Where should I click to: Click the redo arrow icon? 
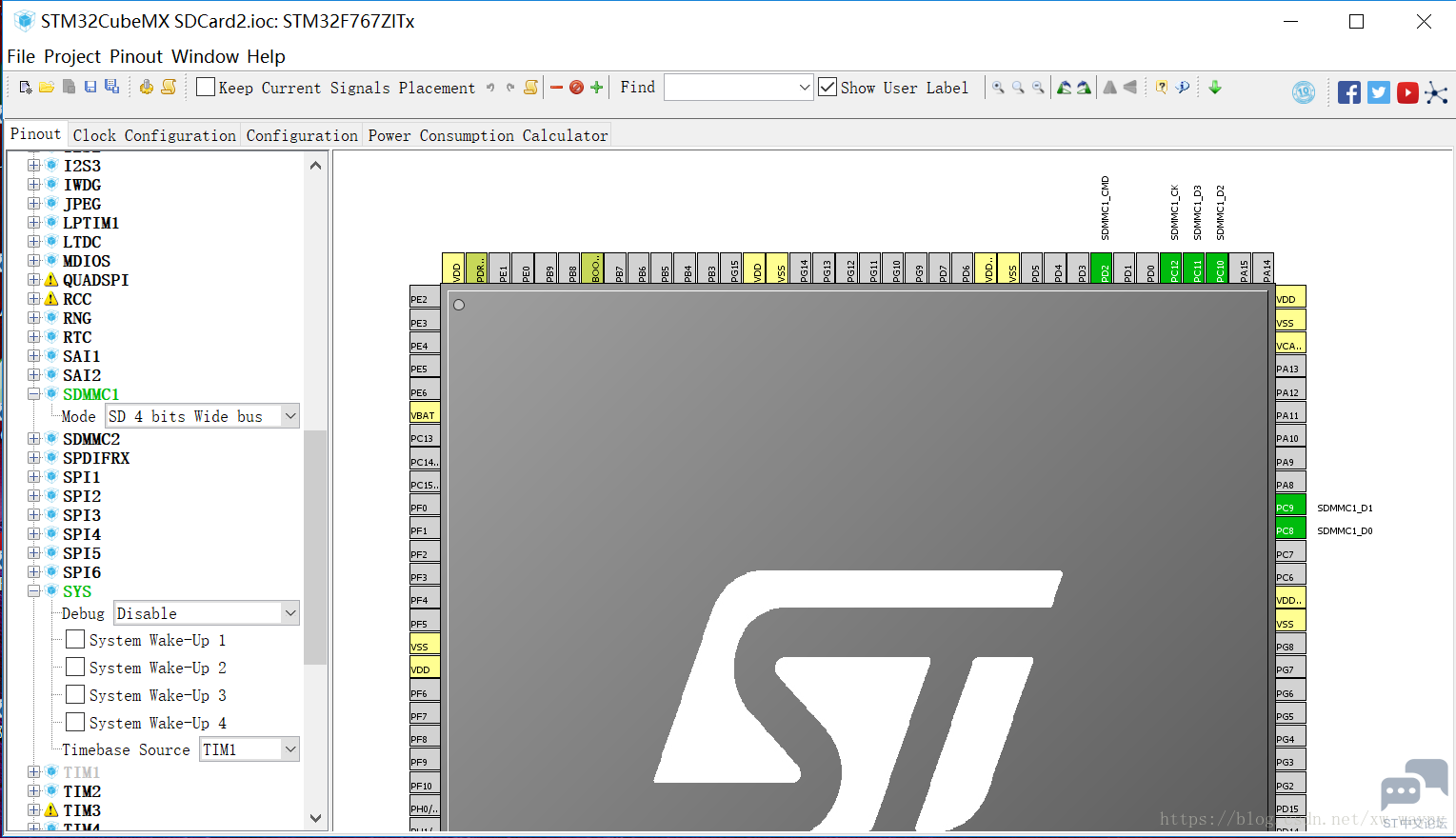pos(510,88)
